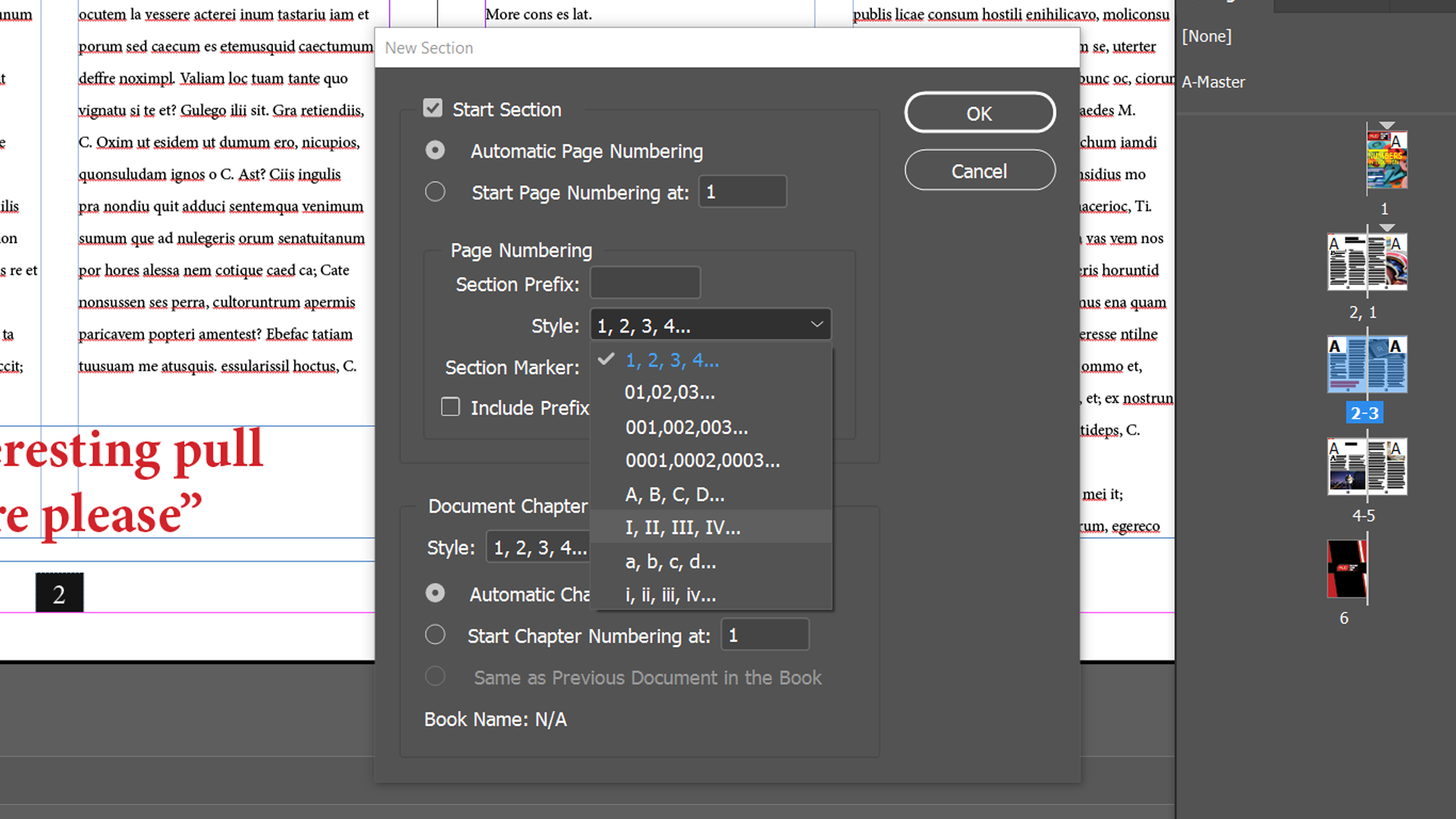Select the page 1 cover thumbnail in Pages panel
Screen dimensions: 1456x819
tap(1387, 159)
